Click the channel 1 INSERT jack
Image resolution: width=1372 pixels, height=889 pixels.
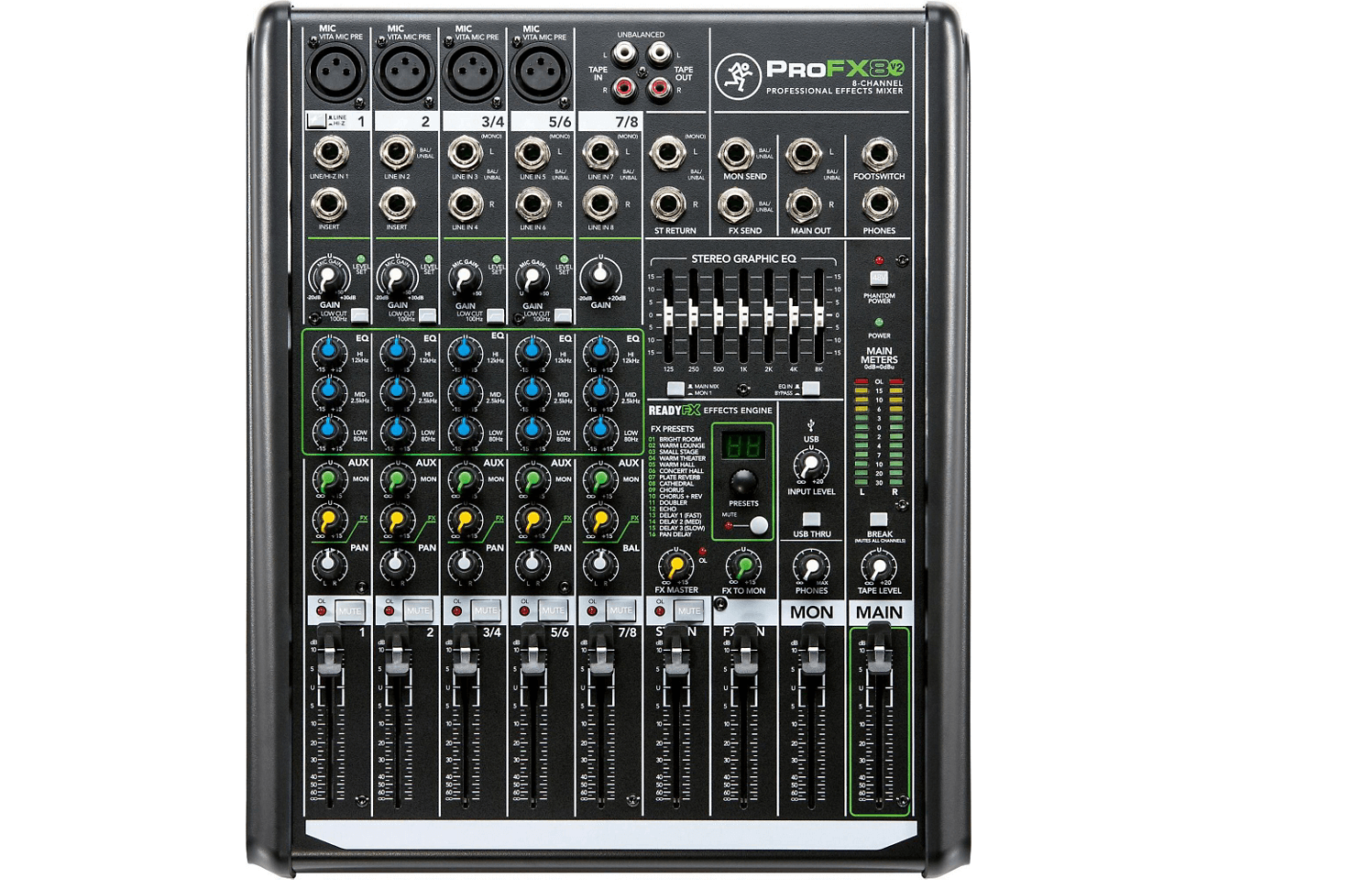(x=329, y=205)
